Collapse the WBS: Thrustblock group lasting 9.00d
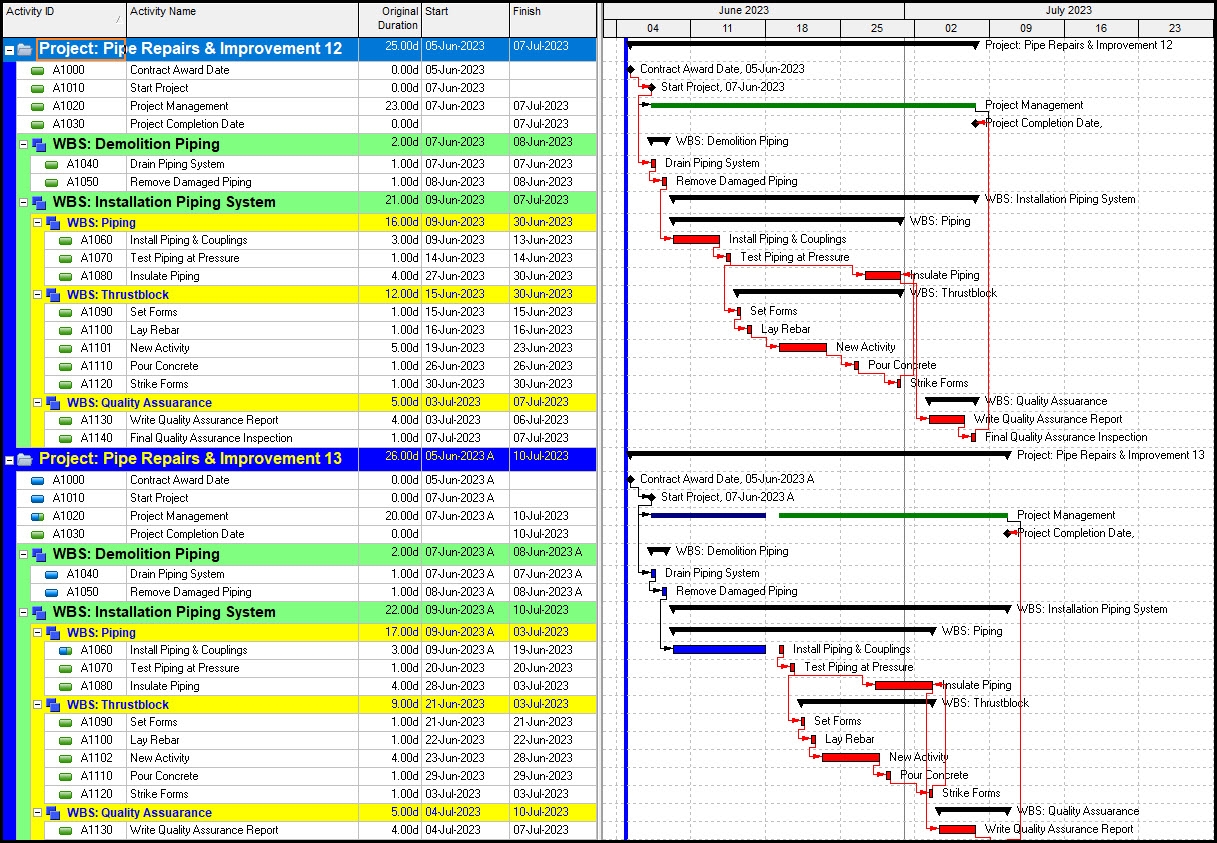 tap(37, 705)
